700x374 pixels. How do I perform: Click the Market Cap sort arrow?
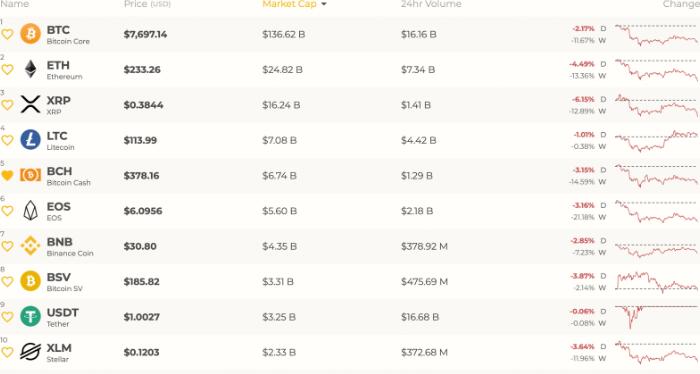[x=324, y=4]
